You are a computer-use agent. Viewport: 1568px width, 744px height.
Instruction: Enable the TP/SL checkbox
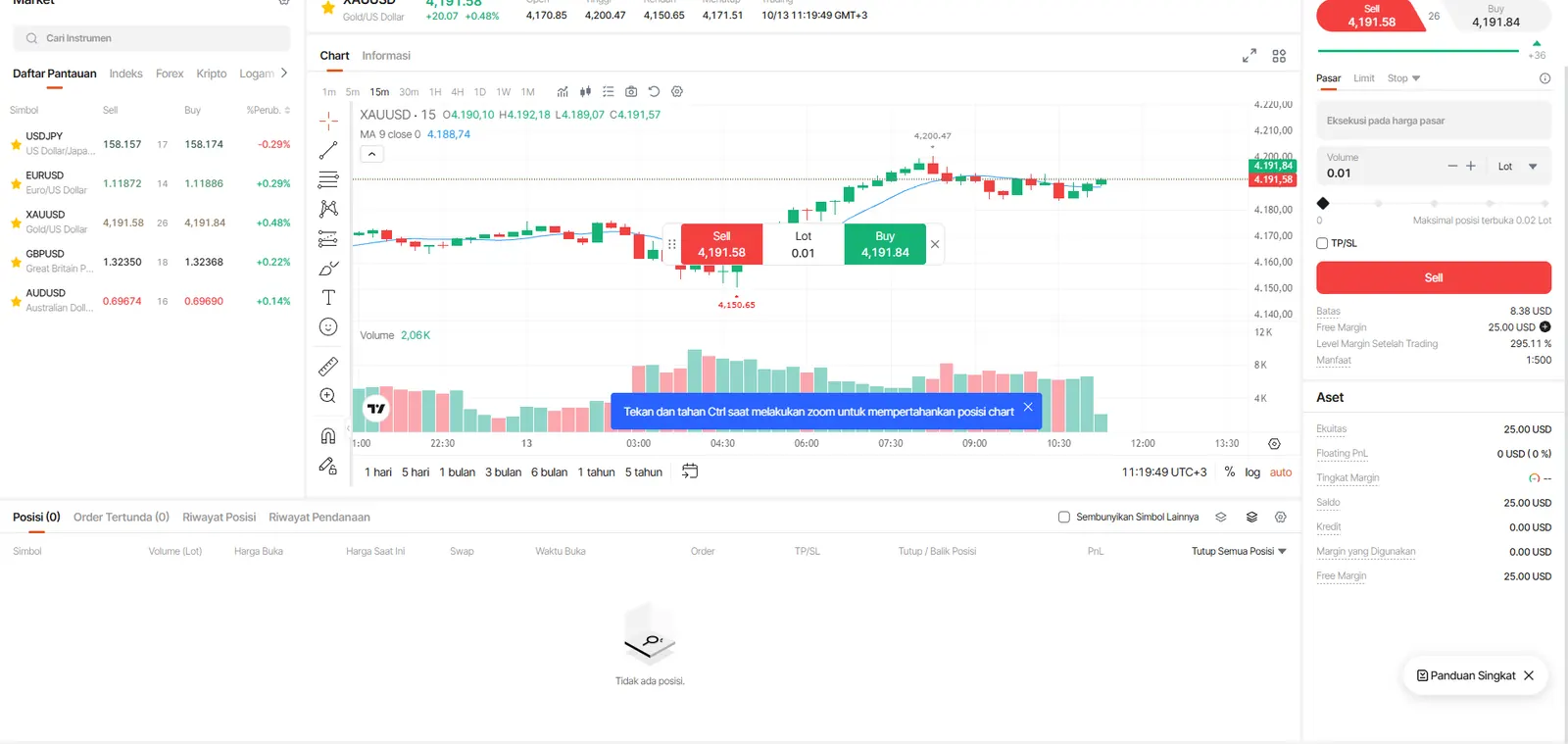point(1322,243)
